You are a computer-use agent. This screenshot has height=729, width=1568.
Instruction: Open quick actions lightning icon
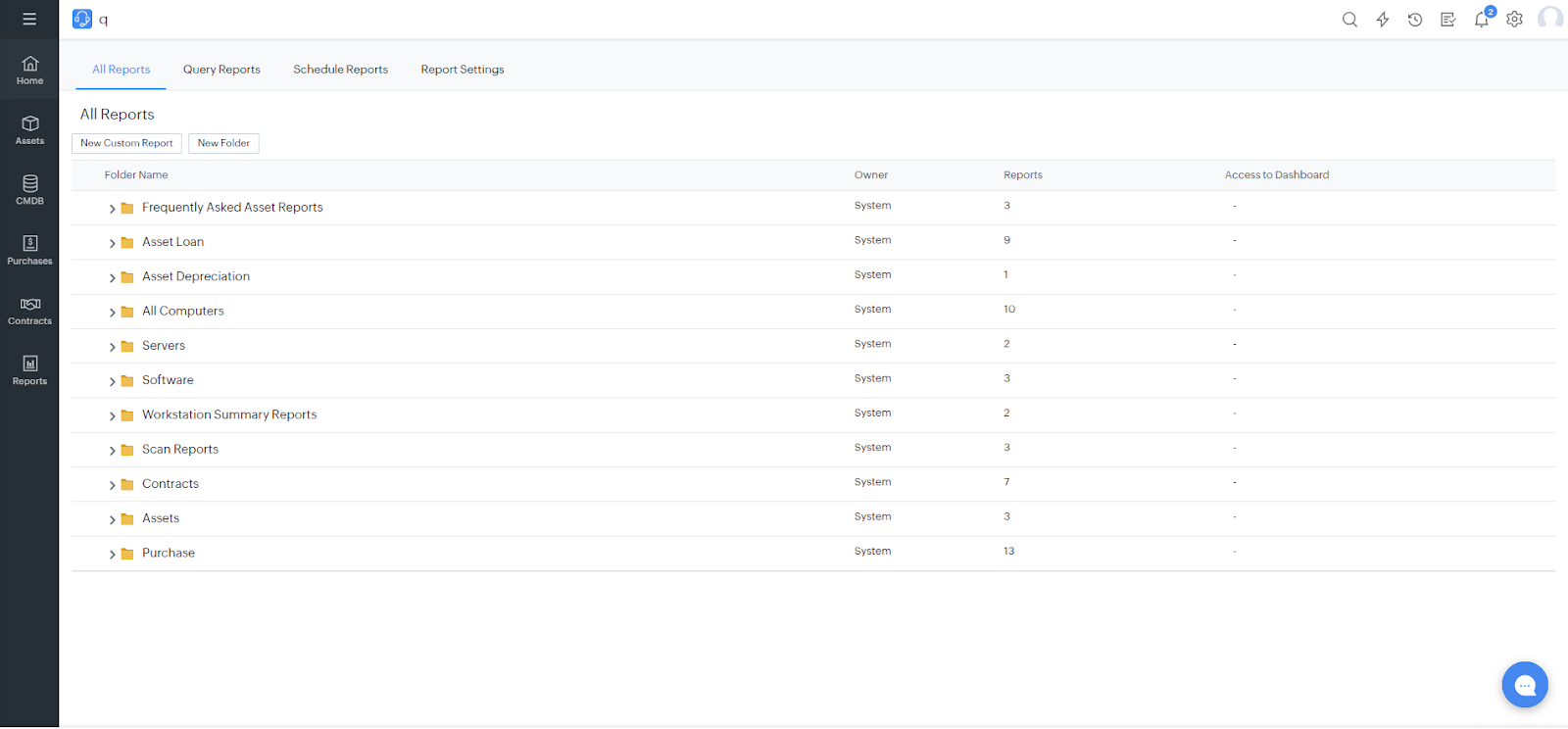pos(1383,20)
